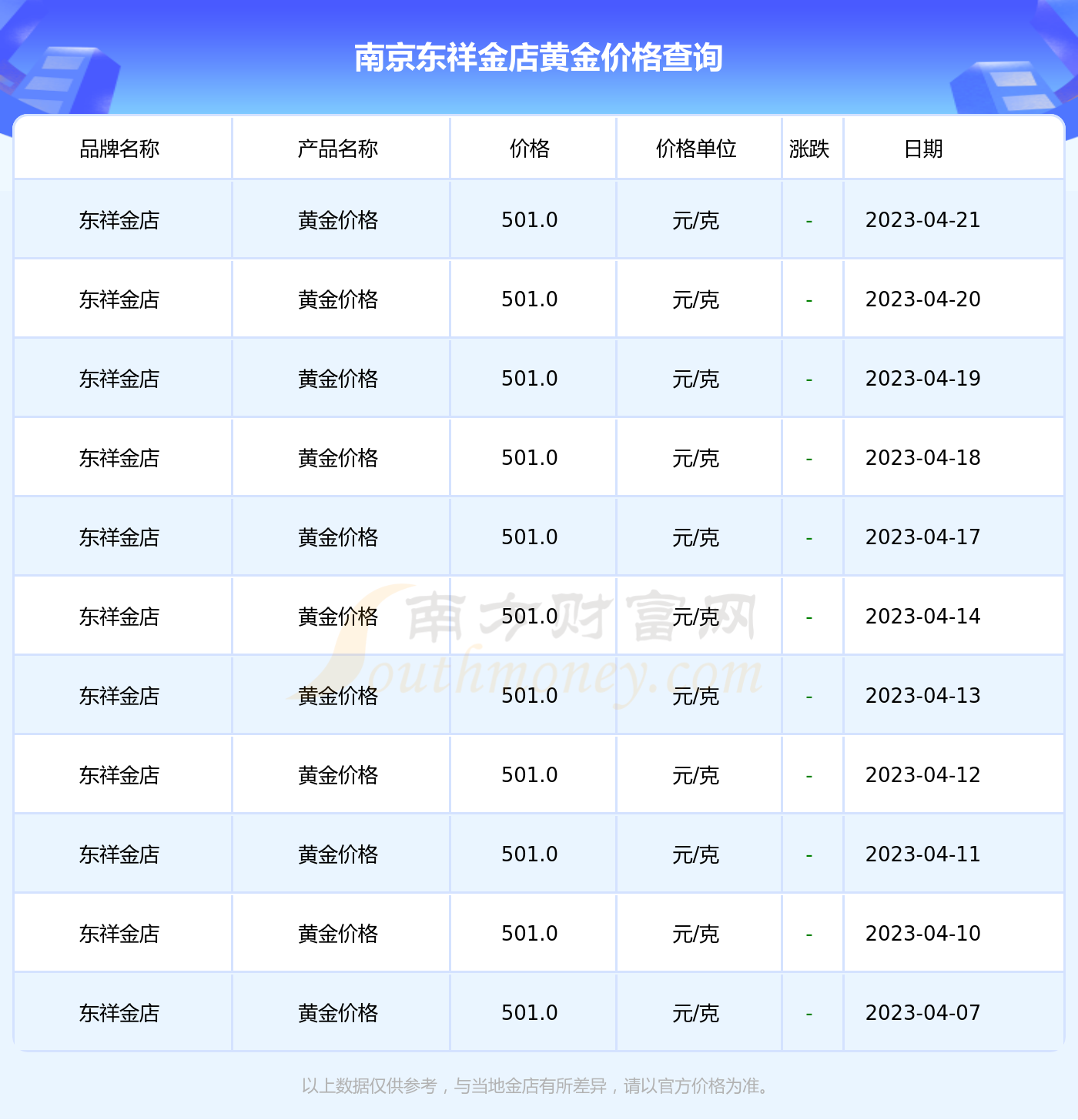Click 东祥金店 in the 2023-04-07 row

[x=119, y=1014]
